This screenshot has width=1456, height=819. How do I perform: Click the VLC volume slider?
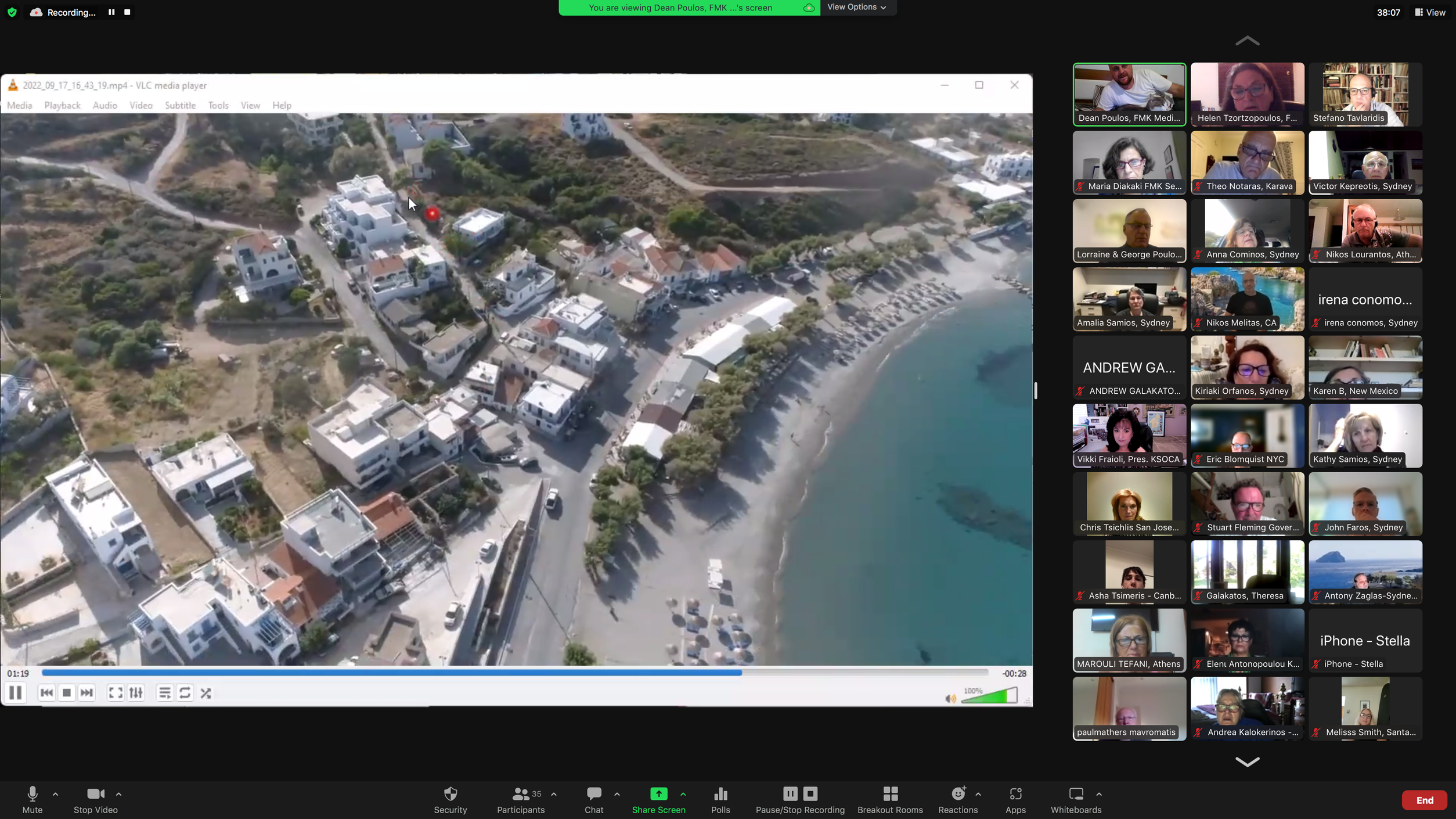pos(989,696)
